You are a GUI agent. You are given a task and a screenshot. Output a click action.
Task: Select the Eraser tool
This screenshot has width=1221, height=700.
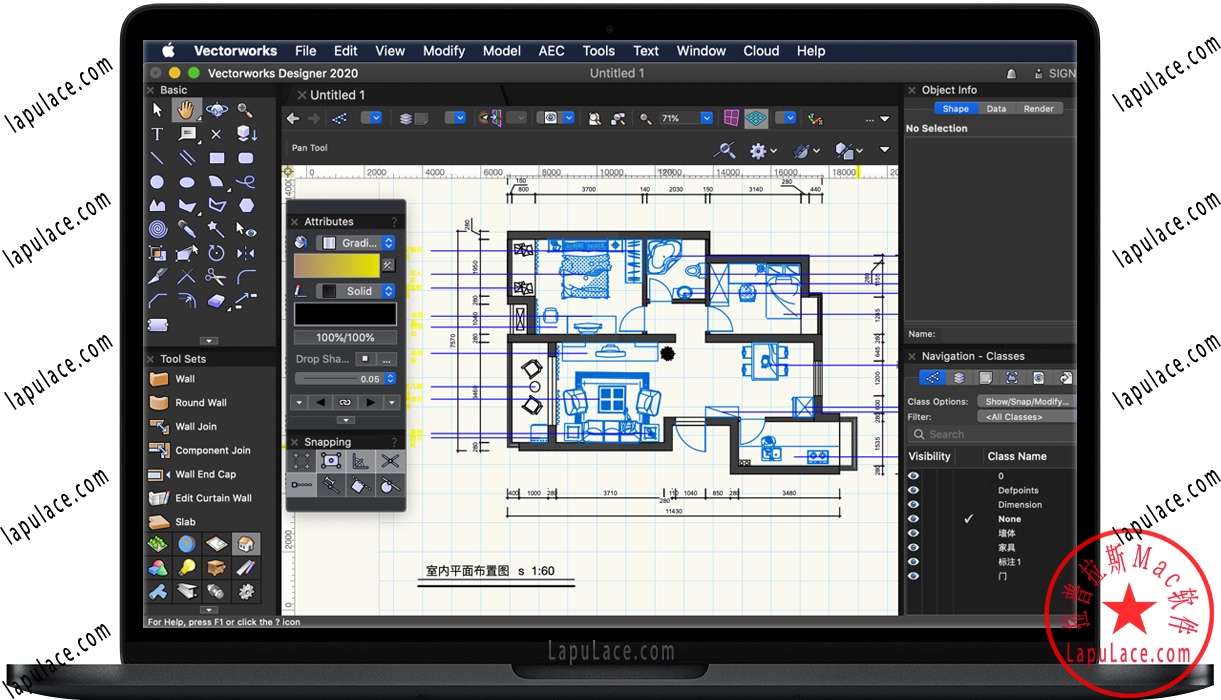[x=216, y=302]
